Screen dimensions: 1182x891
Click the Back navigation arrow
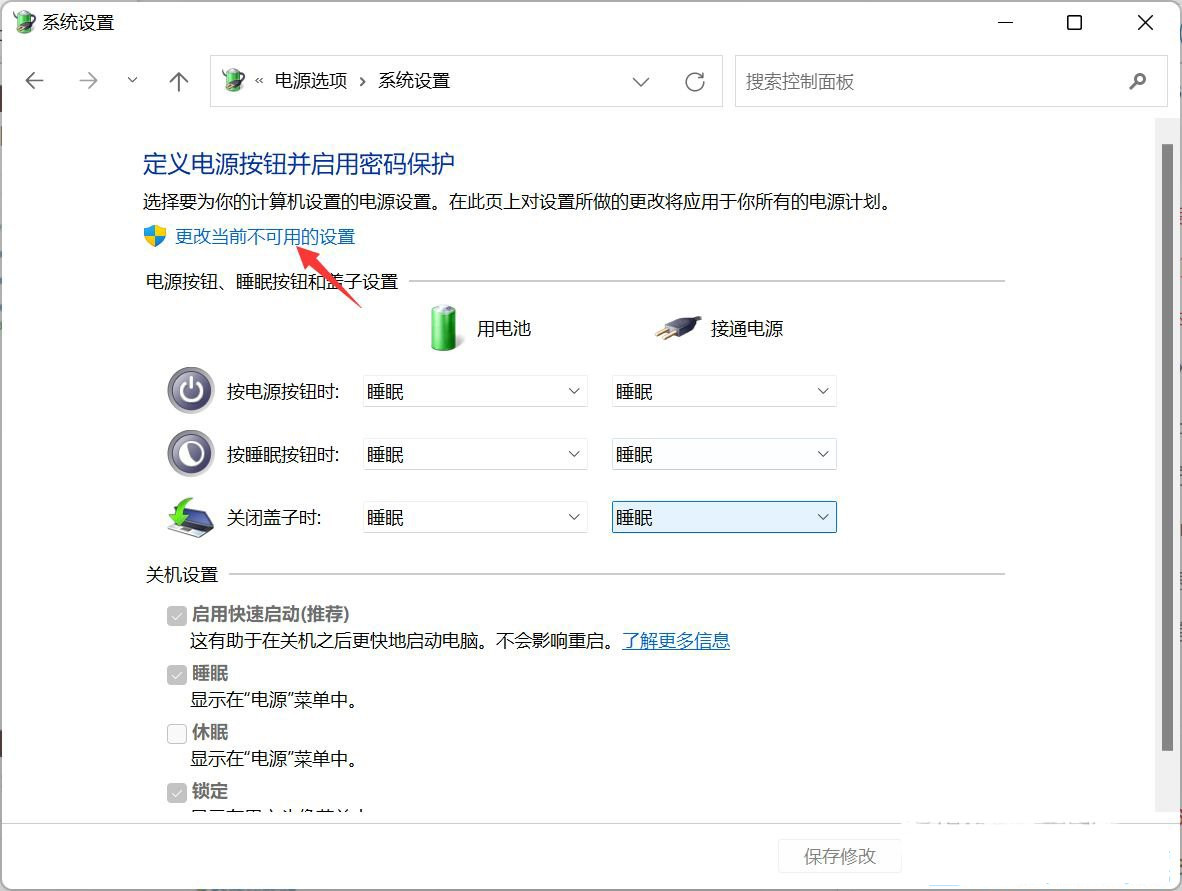35,81
